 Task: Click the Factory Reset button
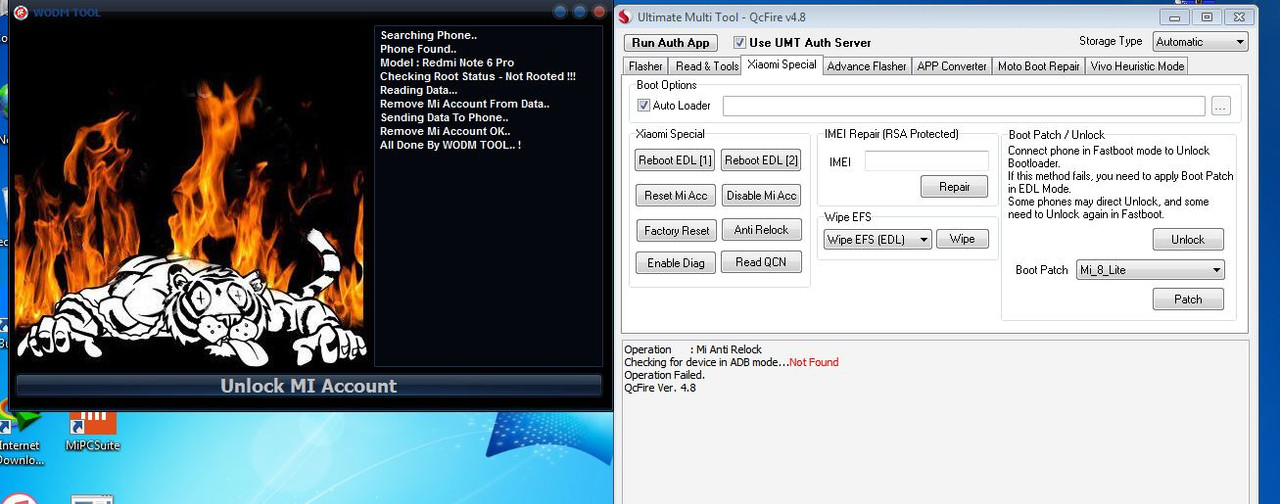coord(676,231)
